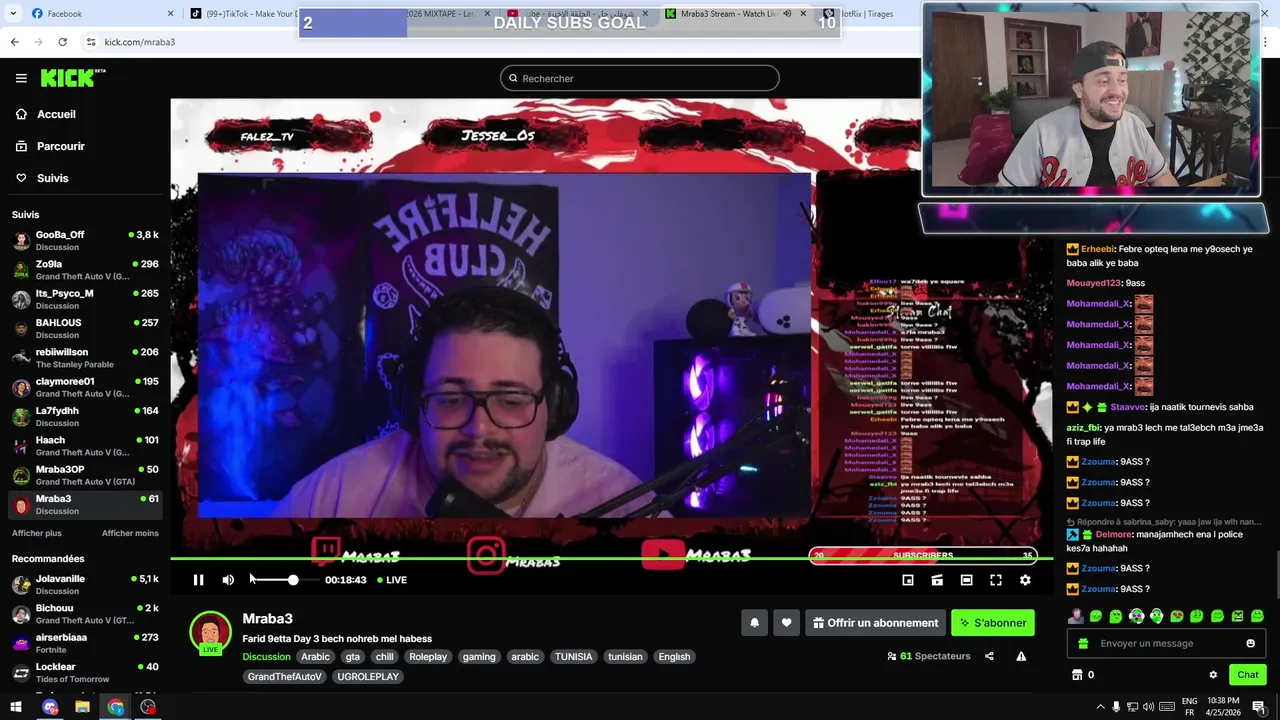Toggle notification bell for Mraba3

click(x=755, y=623)
